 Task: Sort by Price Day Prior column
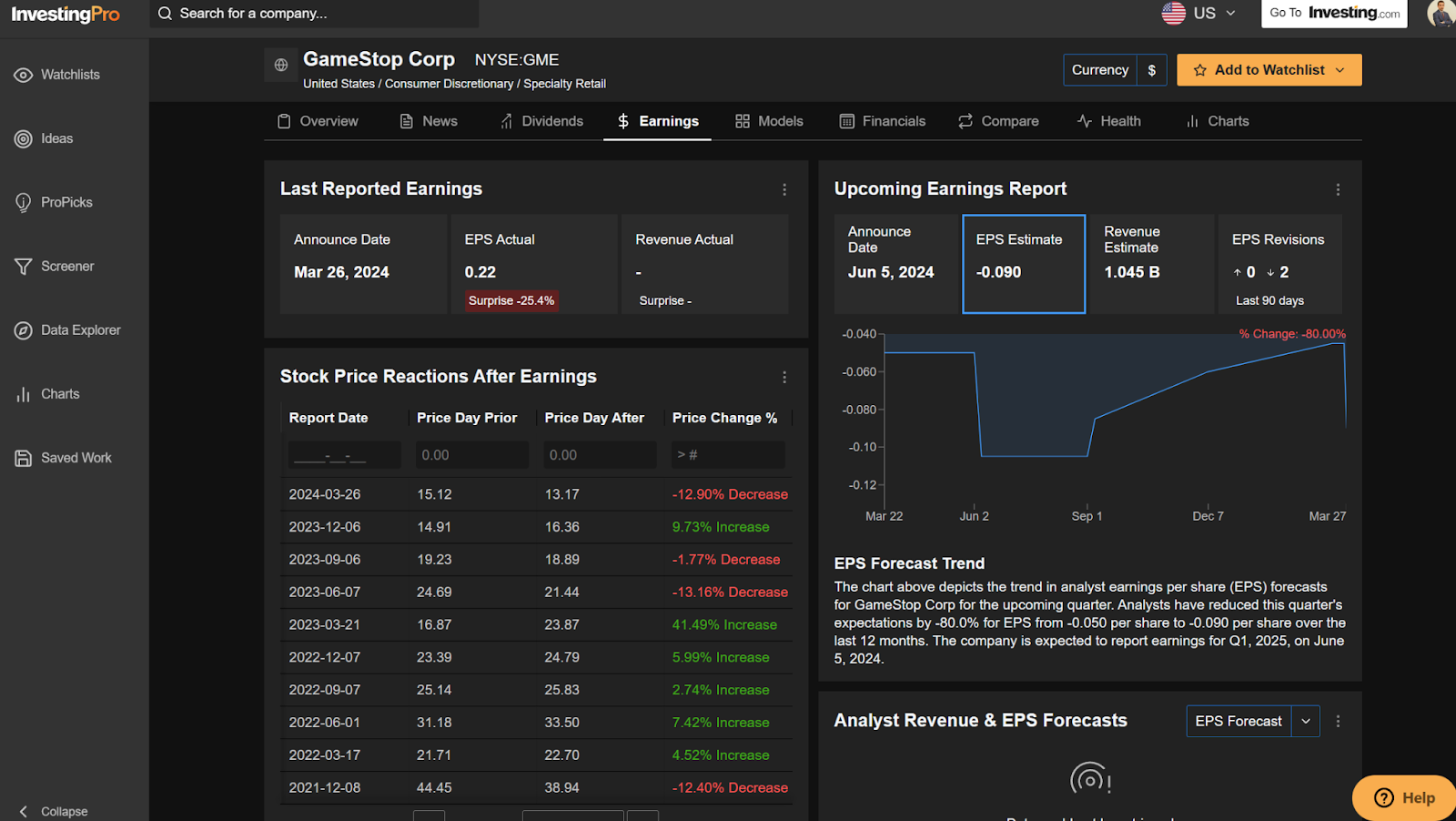click(x=467, y=418)
